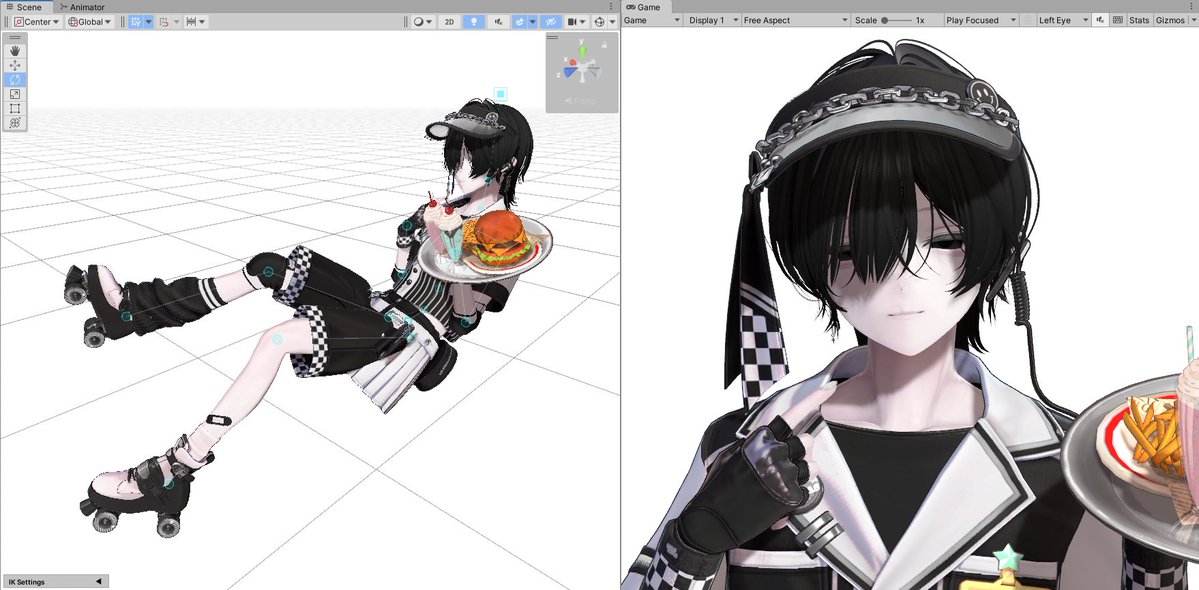
Task: Open the draw mode shading dropdown
Action: pyautogui.click(x=423, y=21)
